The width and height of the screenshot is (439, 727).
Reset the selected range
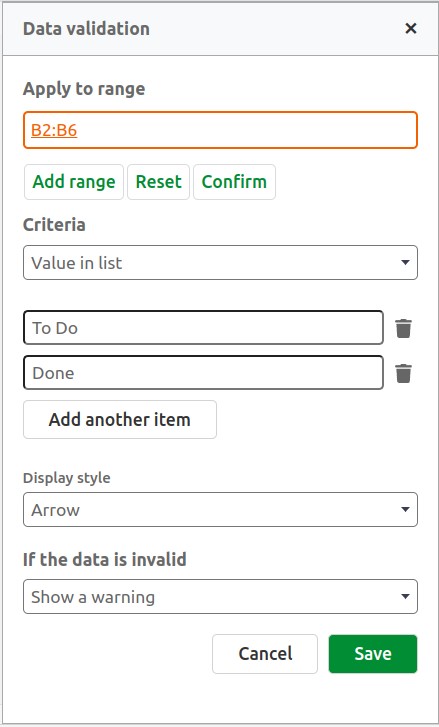pos(159,182)
